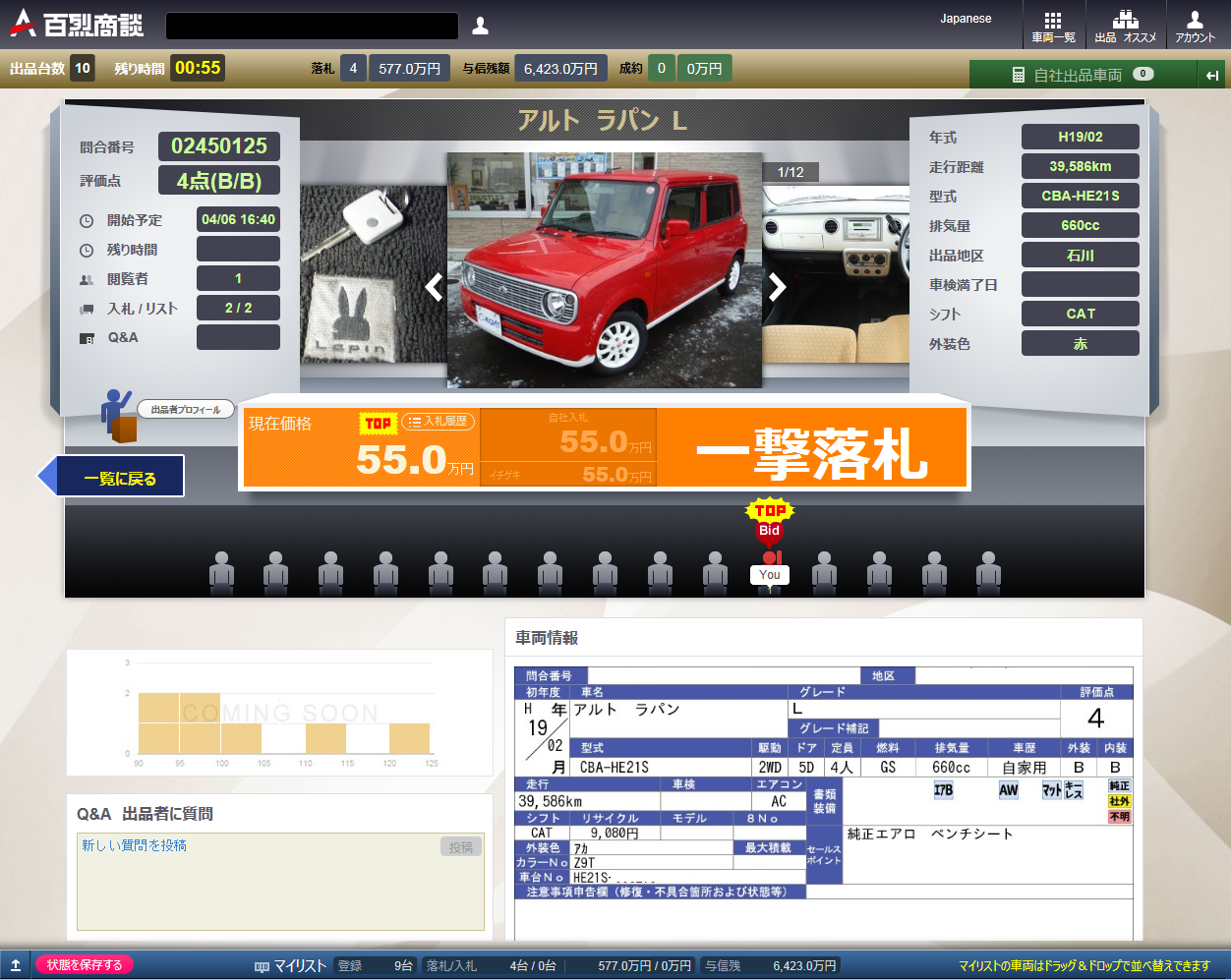This screenshot has height=980, width=1231.
Task: Click the 自社入札 55.0万円 field
Action: click(x=568, y=435)
